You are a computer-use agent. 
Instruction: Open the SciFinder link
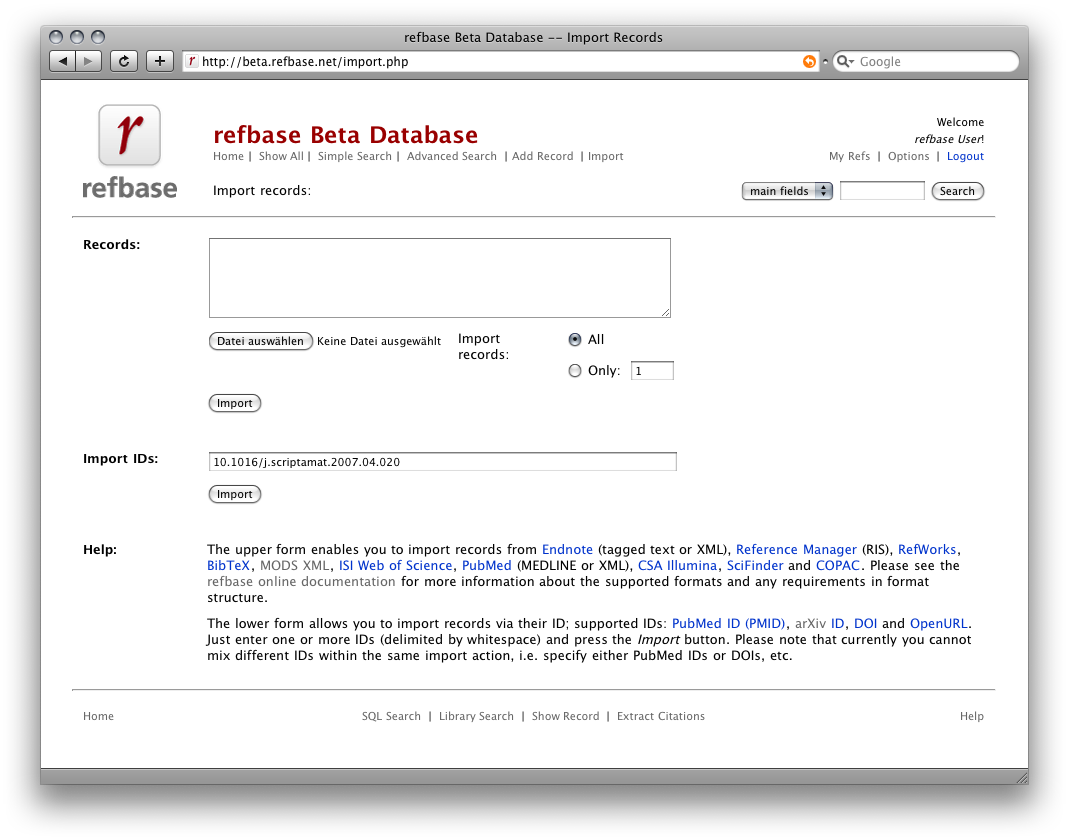tap(755, 565)
